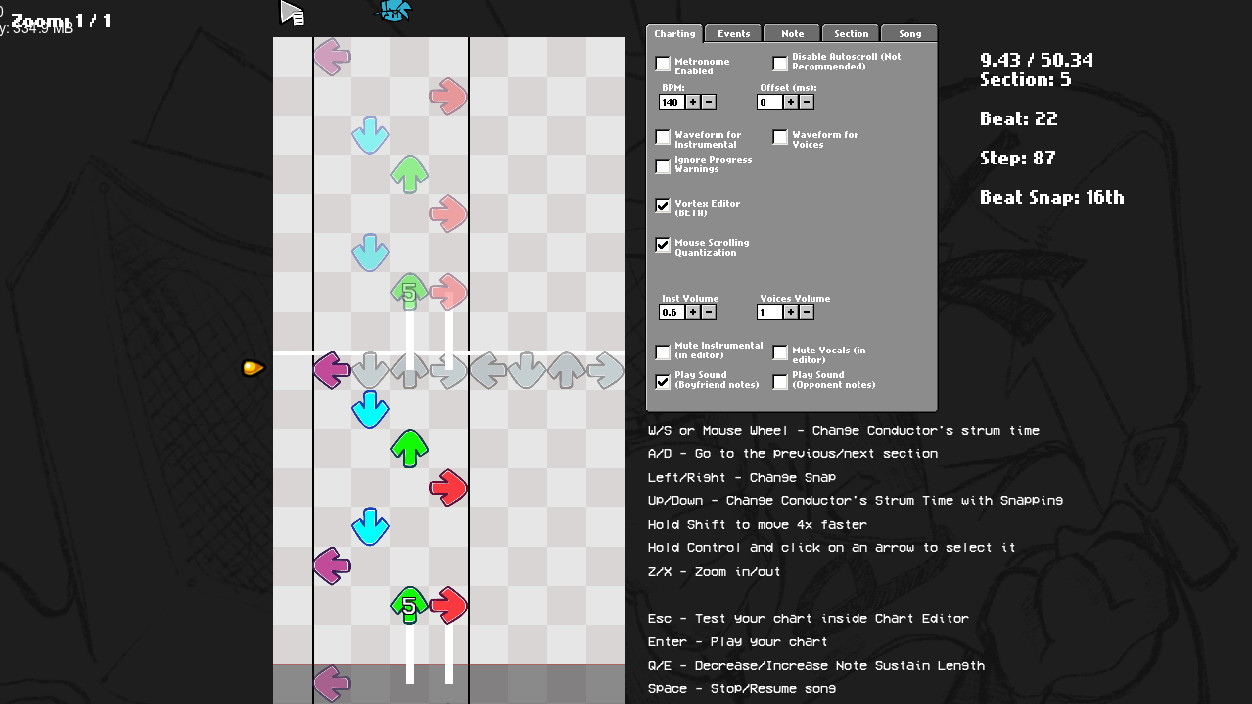Click the Boyfriend head icon above grid
The image size is (1252, 704).
pos(394,11)
